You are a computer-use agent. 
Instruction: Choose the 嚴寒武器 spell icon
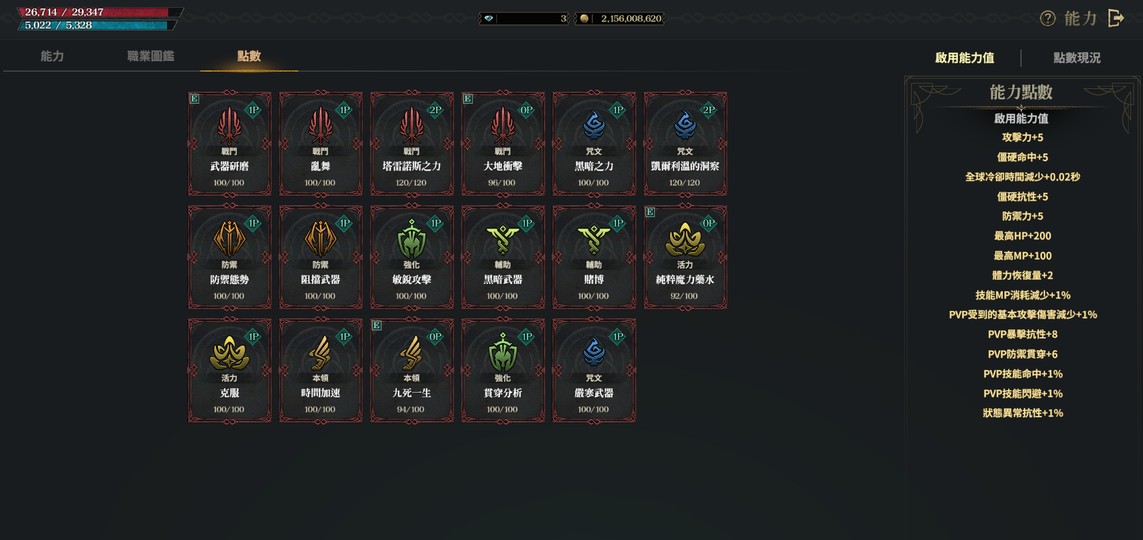pos(594,352)
